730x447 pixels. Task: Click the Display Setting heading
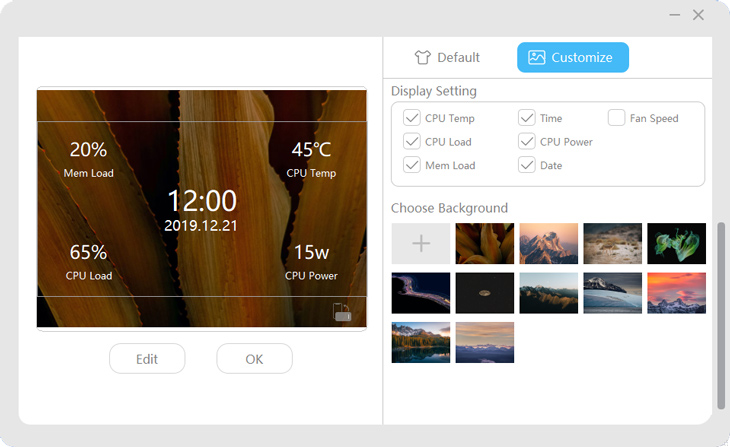tap(434, 91)
